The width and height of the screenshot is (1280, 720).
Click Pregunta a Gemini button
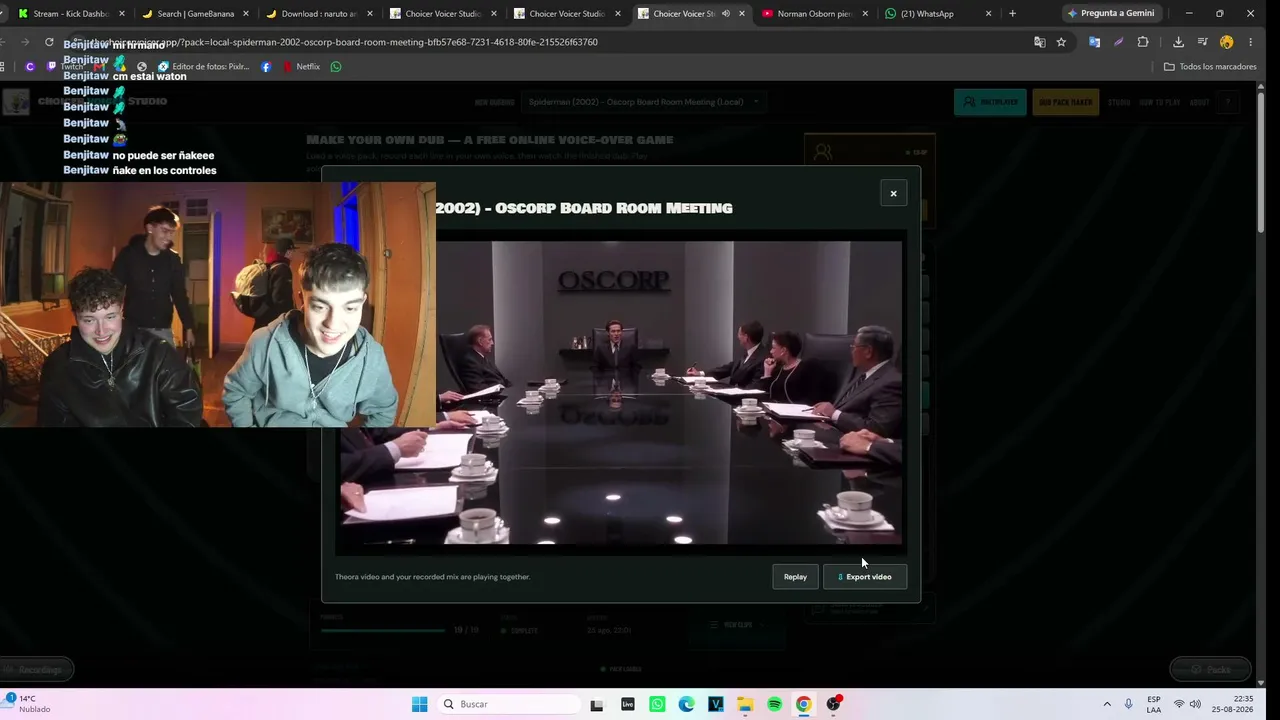click(x=1110, y=14)
